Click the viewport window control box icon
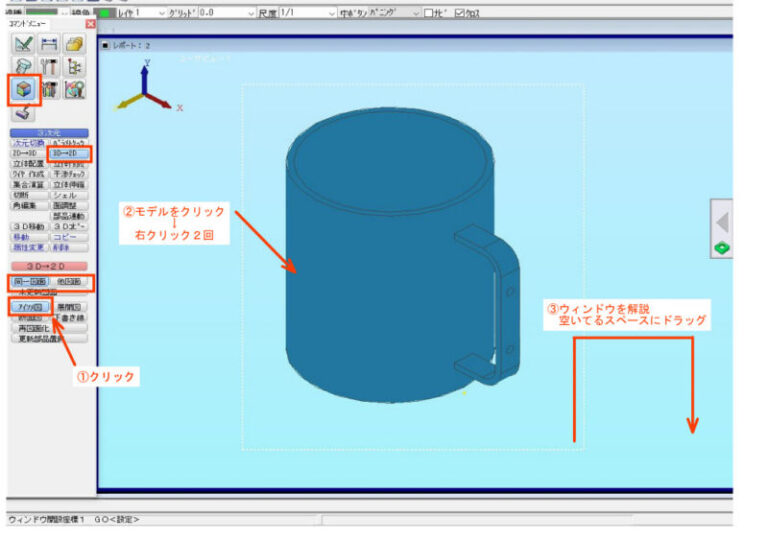Image resolution: width=768 pixels, height=540 pixels. coord(105,45)
